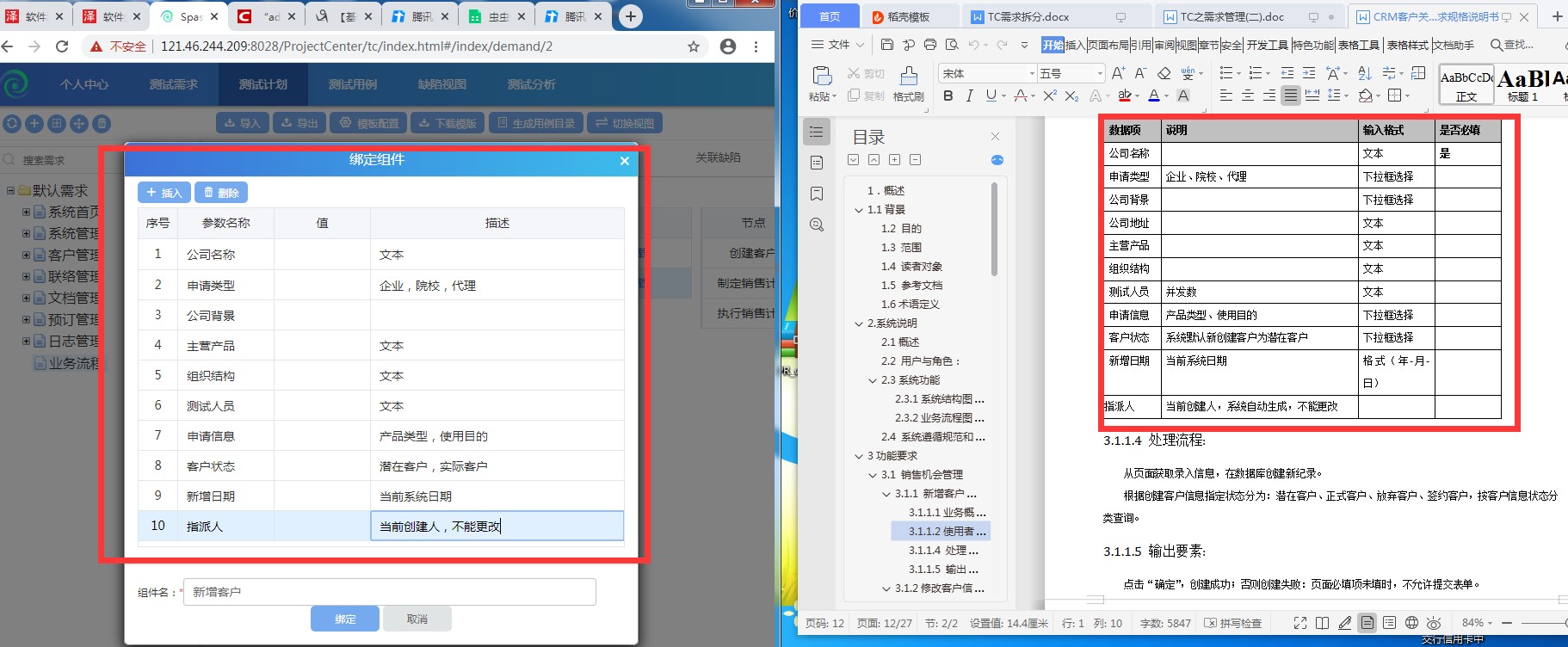1568x647 pixels.
Task: Collapse the 2.3 系统功能 outline node
Action: pos(873,380)
